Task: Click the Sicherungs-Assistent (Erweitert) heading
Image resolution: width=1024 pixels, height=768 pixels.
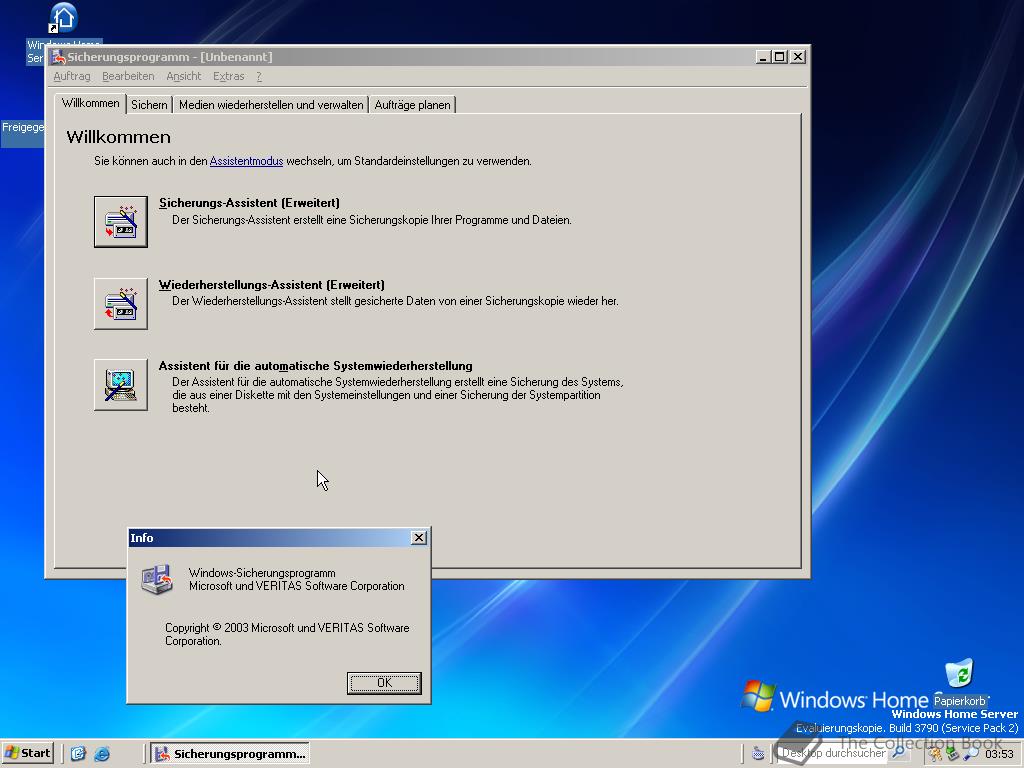Action: click(x=249, y=203)
